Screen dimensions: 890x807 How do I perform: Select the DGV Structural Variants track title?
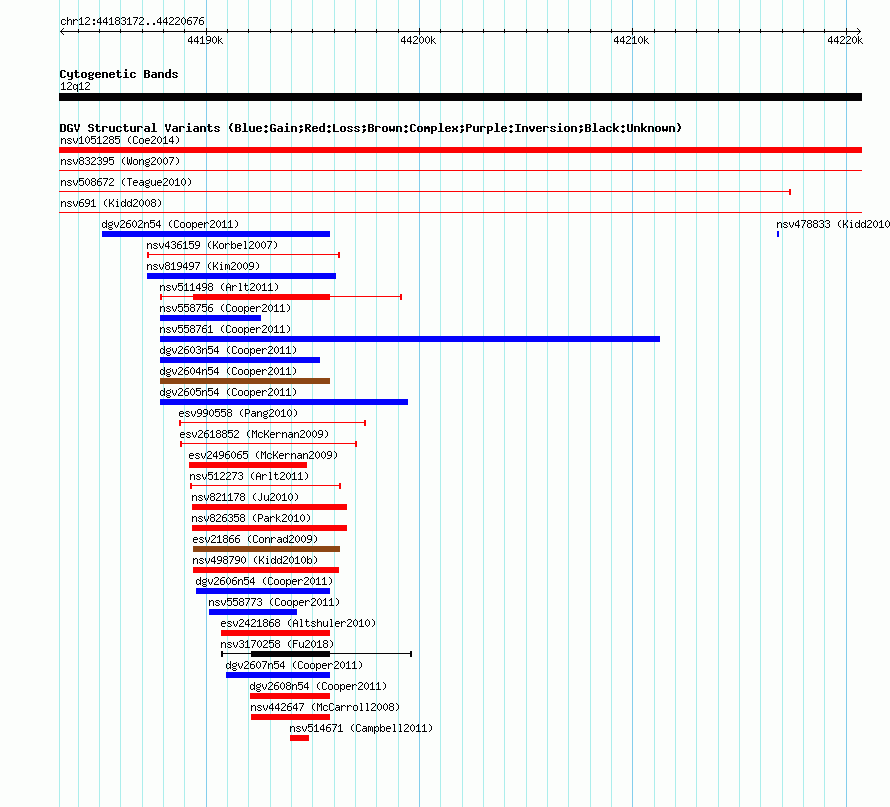coord(371,128)
